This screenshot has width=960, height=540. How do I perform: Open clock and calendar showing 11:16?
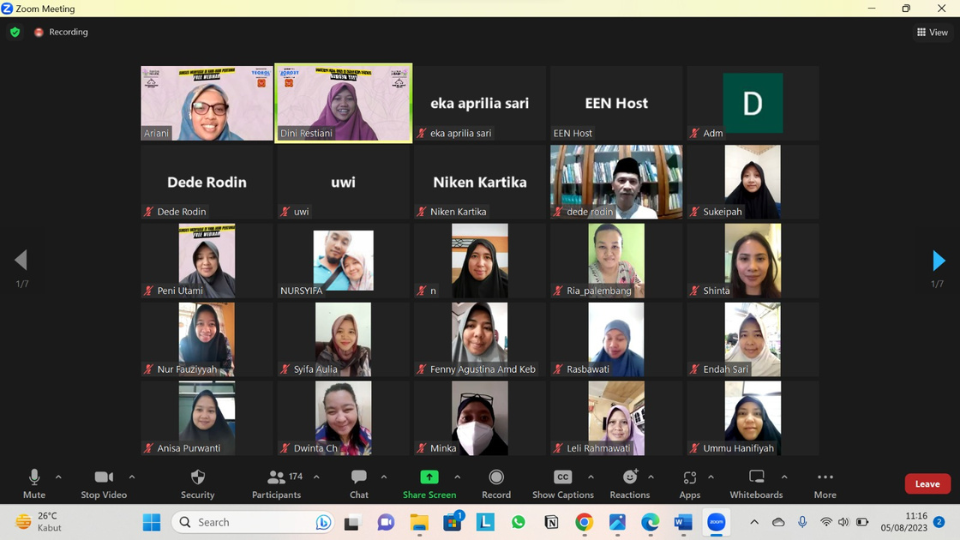904,522
